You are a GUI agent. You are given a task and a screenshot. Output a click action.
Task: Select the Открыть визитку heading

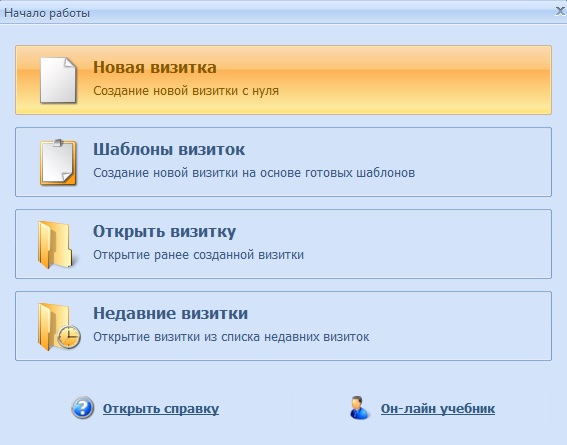tap(165, 232)
